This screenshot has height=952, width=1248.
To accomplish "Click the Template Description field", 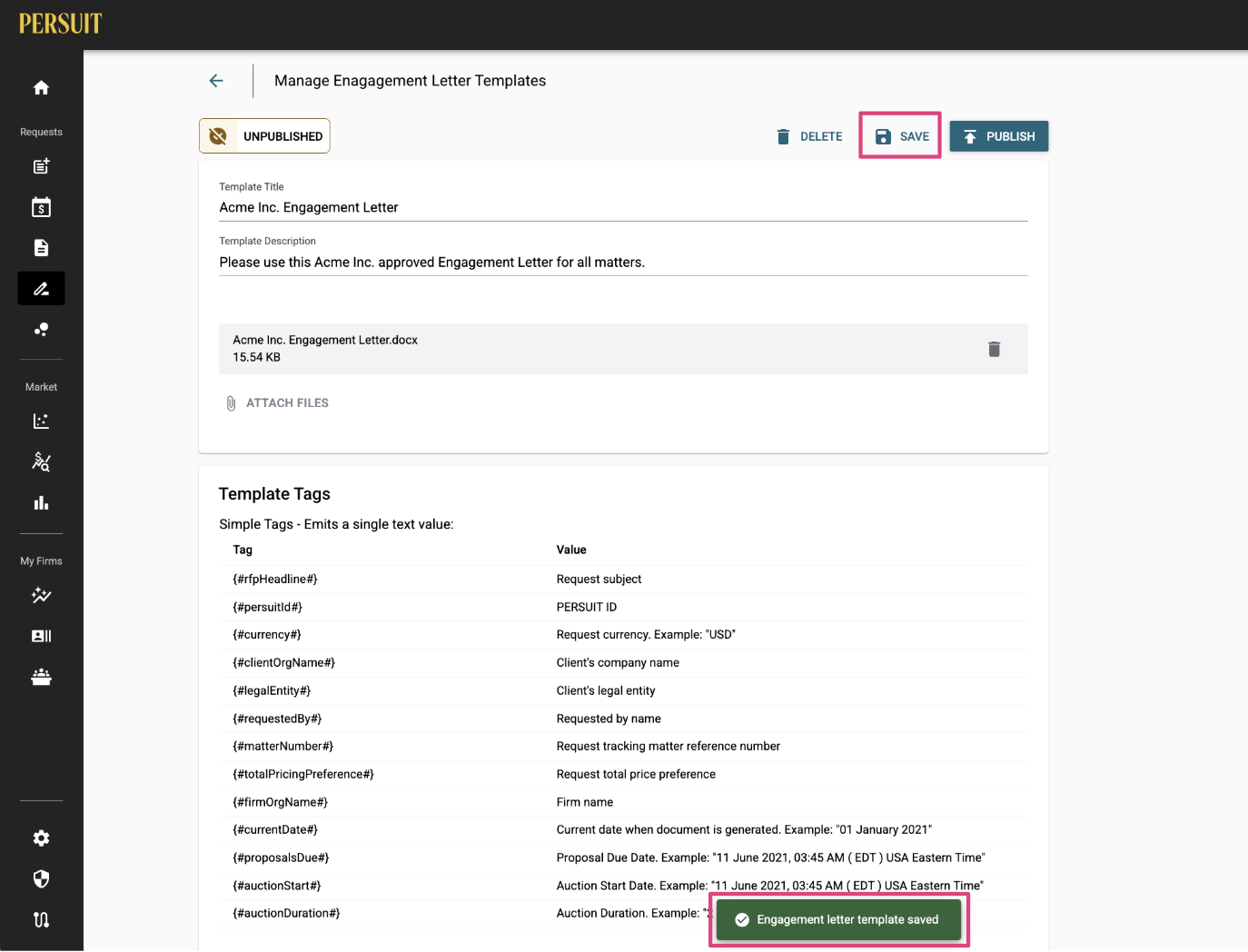I will (x=623, y=263).
